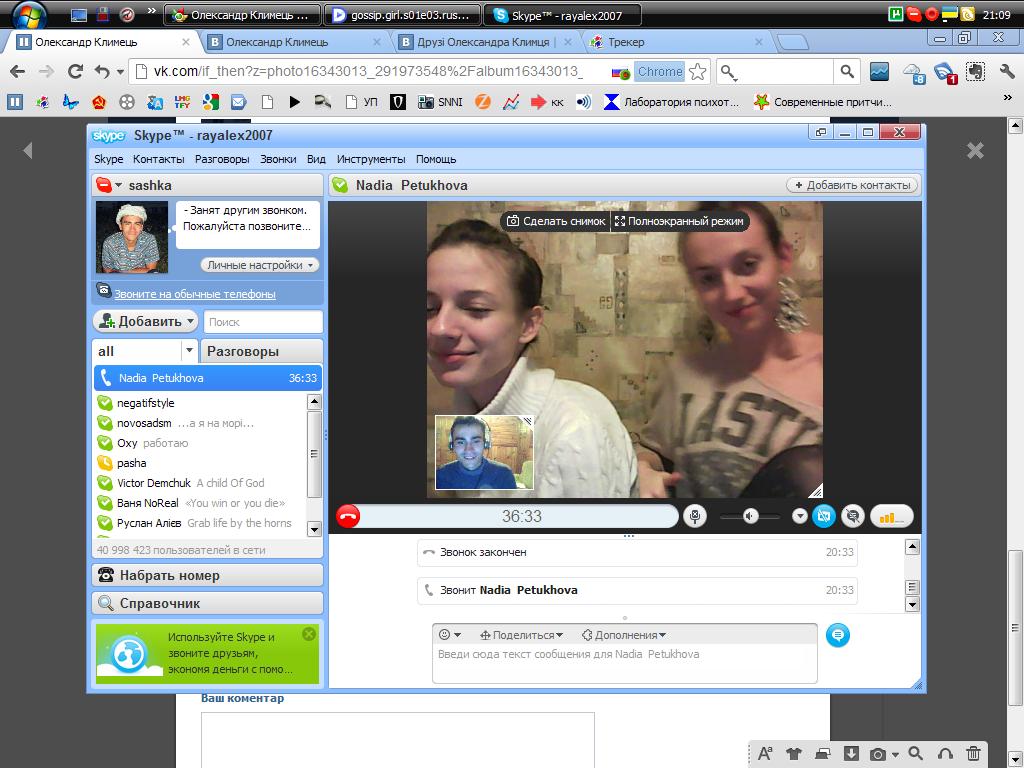Open the Звонки menu
The width and height of the screenshot is (1024, 768).
pos(278,159)
